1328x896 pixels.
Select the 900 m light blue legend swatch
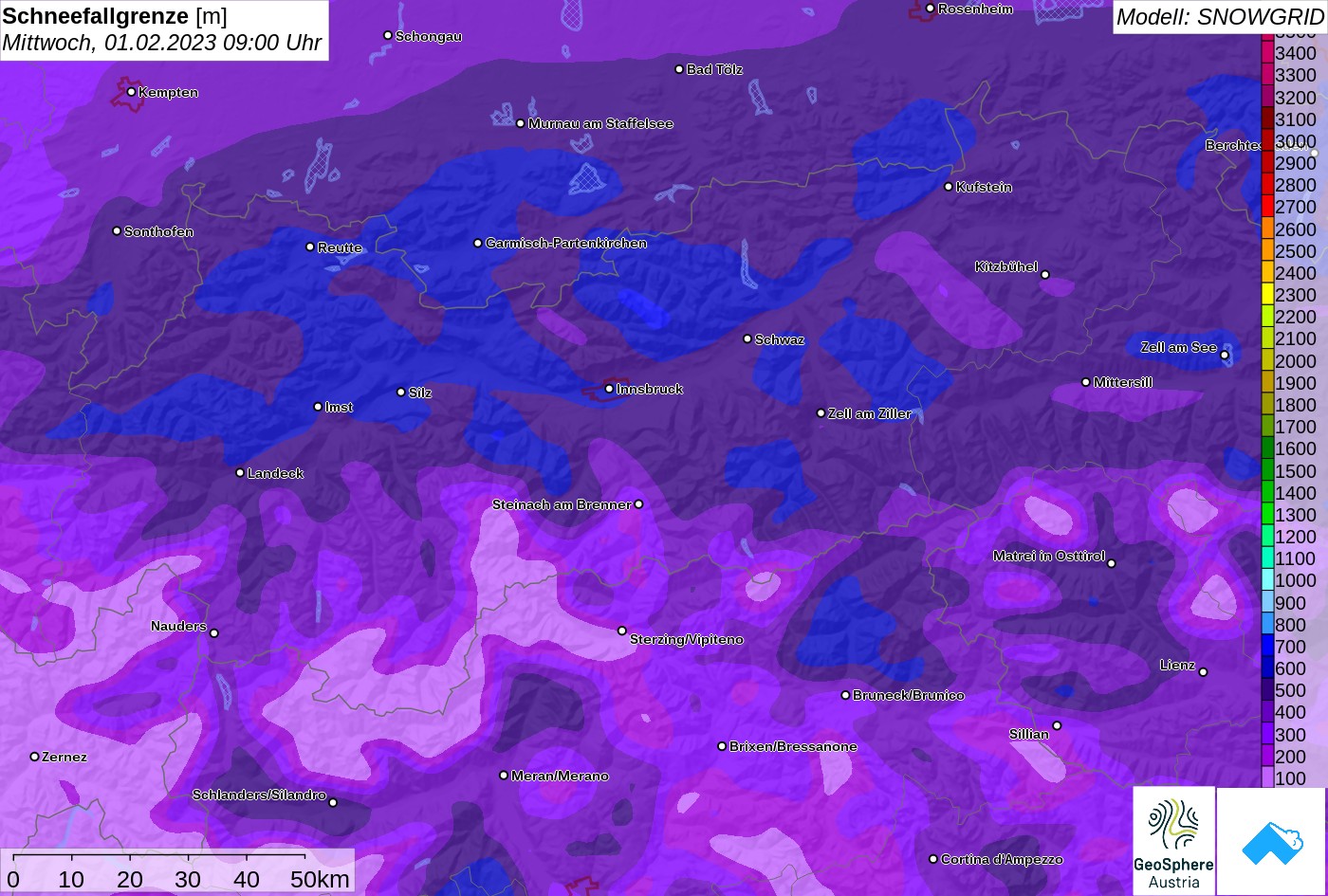(1267, 602)
